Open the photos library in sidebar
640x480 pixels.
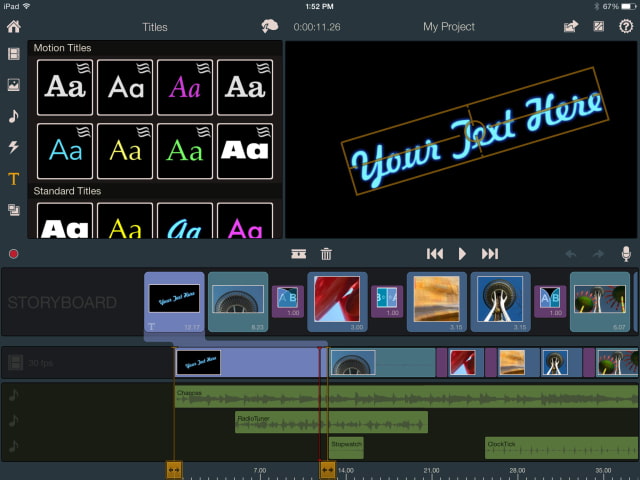tap(14, 85)
